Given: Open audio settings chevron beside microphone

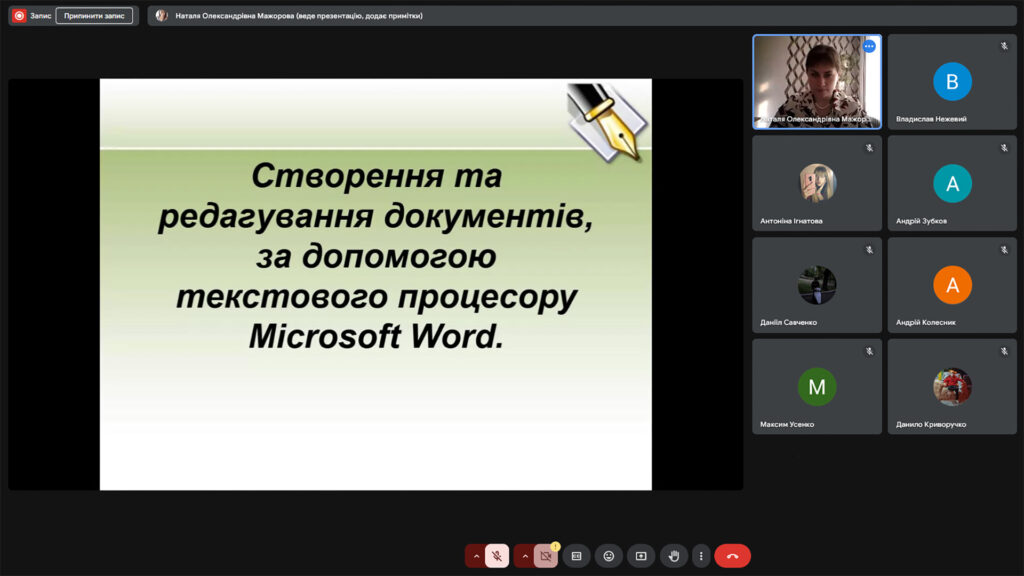Looking at the screenshot, I should point(476,556).
